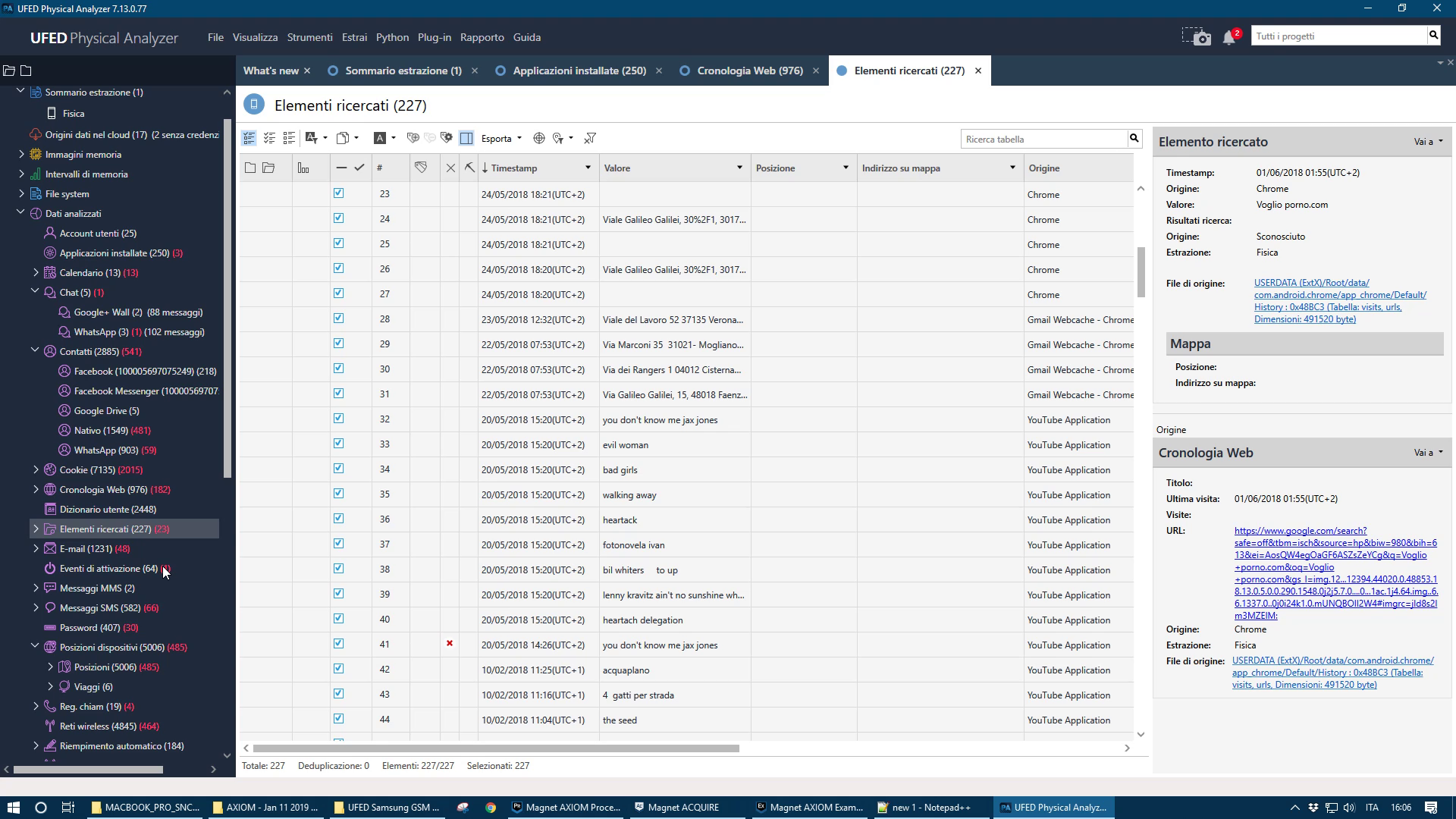Click the Windows Start button

click(x=13, y=808)
